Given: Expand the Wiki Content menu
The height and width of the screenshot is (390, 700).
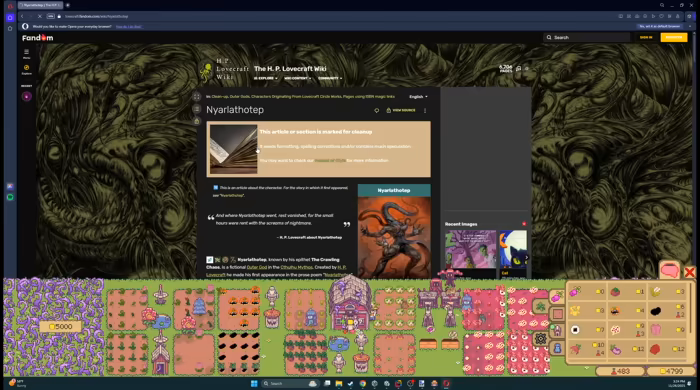Looking at the screenshot, I should click(297, 79).
